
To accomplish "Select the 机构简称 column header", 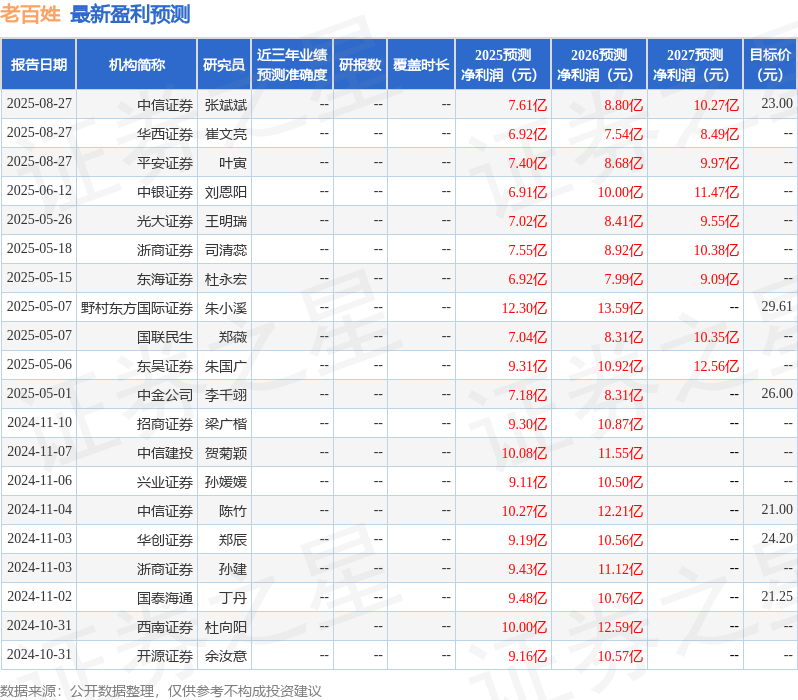I will tap(136, 65).
